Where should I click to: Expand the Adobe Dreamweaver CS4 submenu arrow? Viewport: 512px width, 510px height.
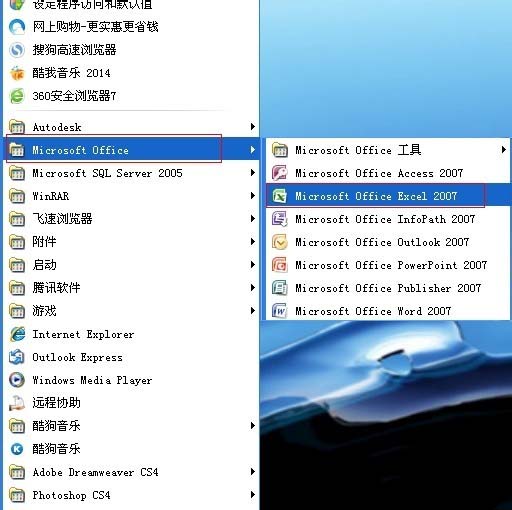pyautogui.click(x=253, y=472)
